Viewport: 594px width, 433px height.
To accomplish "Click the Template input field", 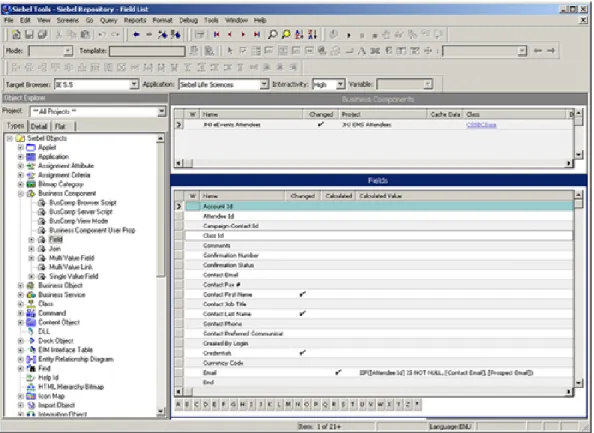I will [147, 51].
